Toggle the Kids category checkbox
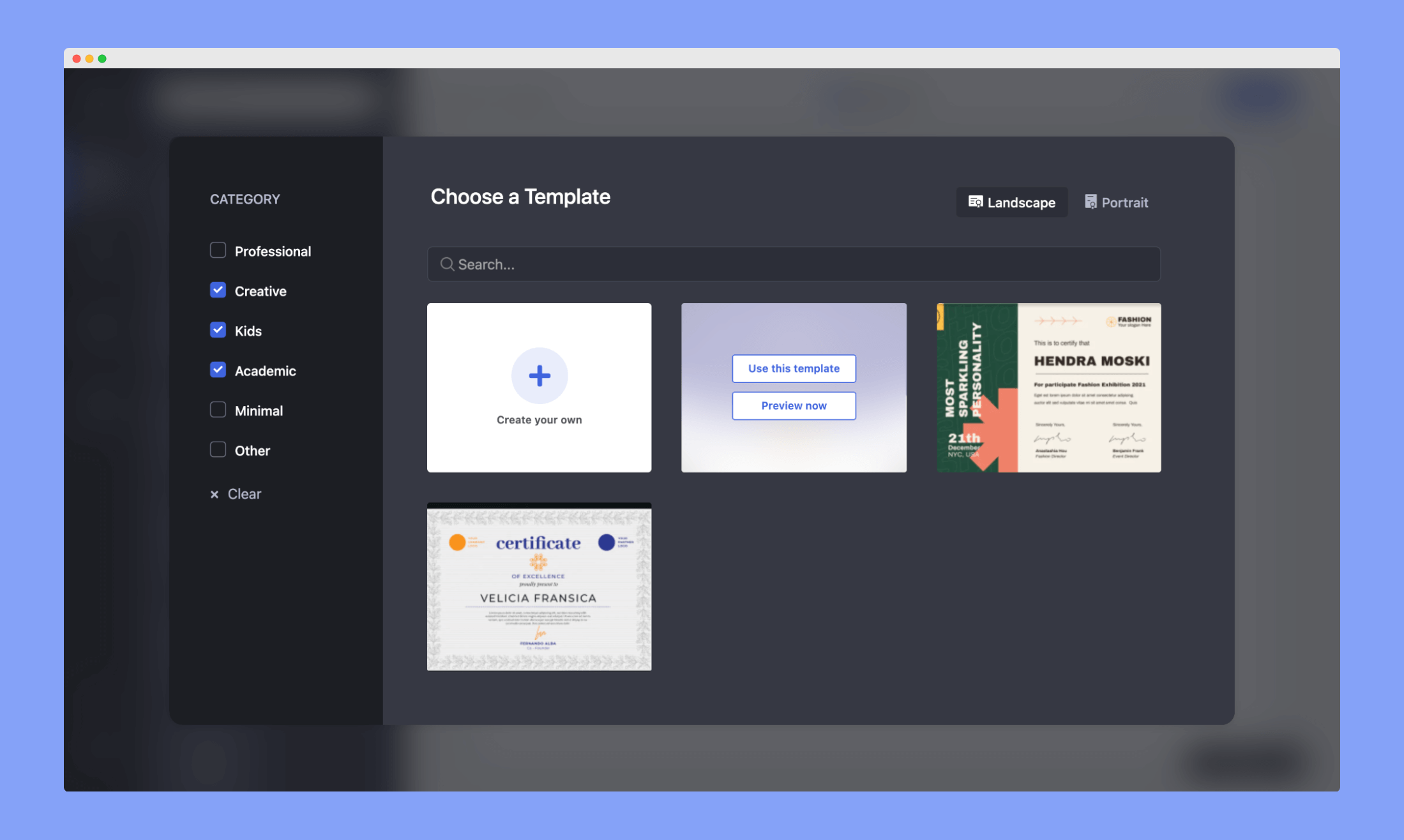The height and width of the screenshot is (840, 1404). click(x=218, y=330)
